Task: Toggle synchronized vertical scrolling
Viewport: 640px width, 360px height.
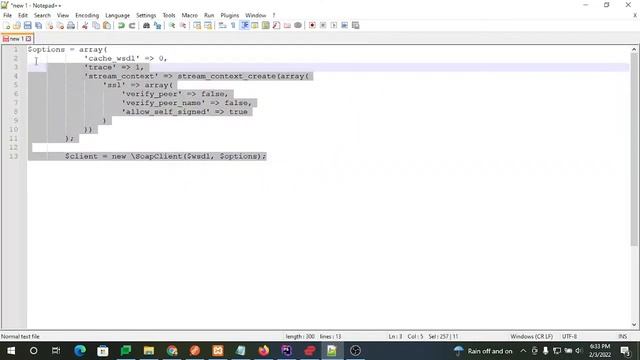Action: coord(197,25)
